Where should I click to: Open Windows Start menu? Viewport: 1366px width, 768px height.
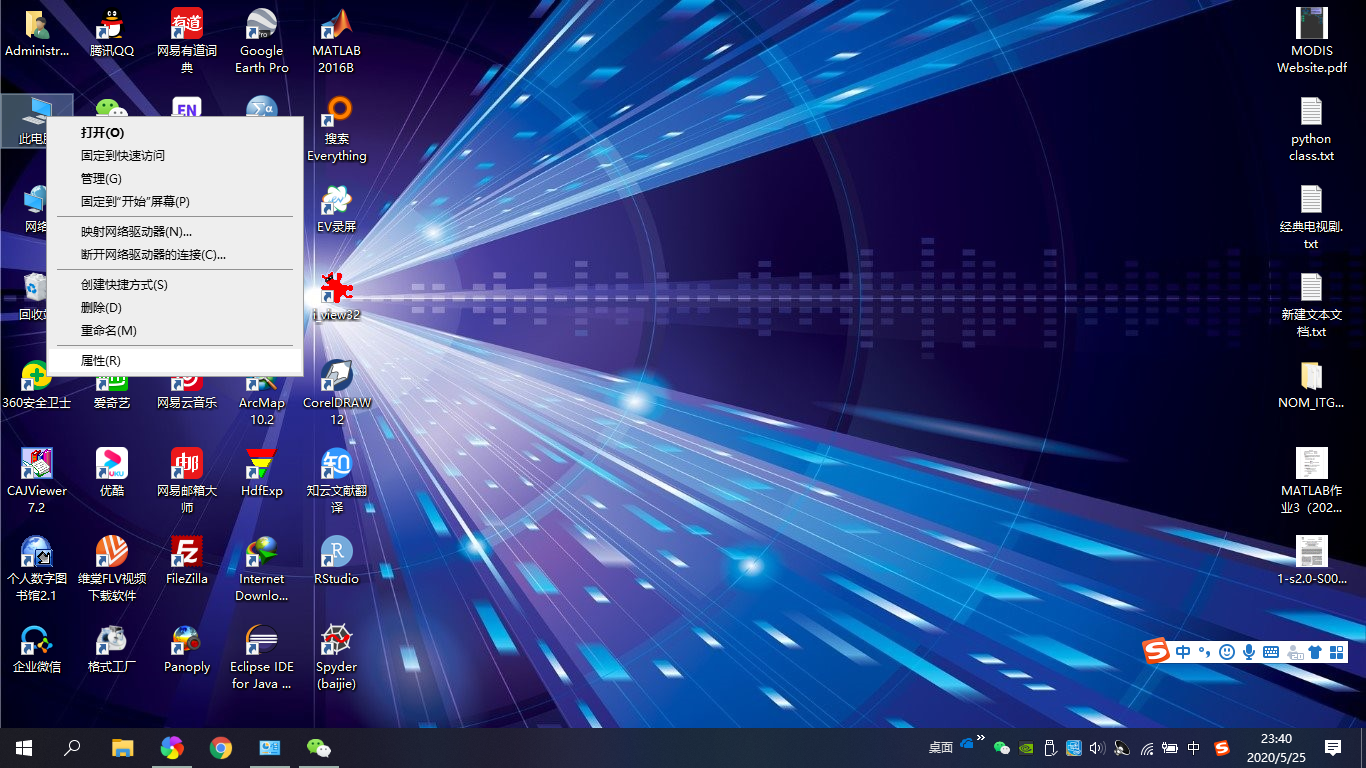pyautogui.click(x=24, y=748)
